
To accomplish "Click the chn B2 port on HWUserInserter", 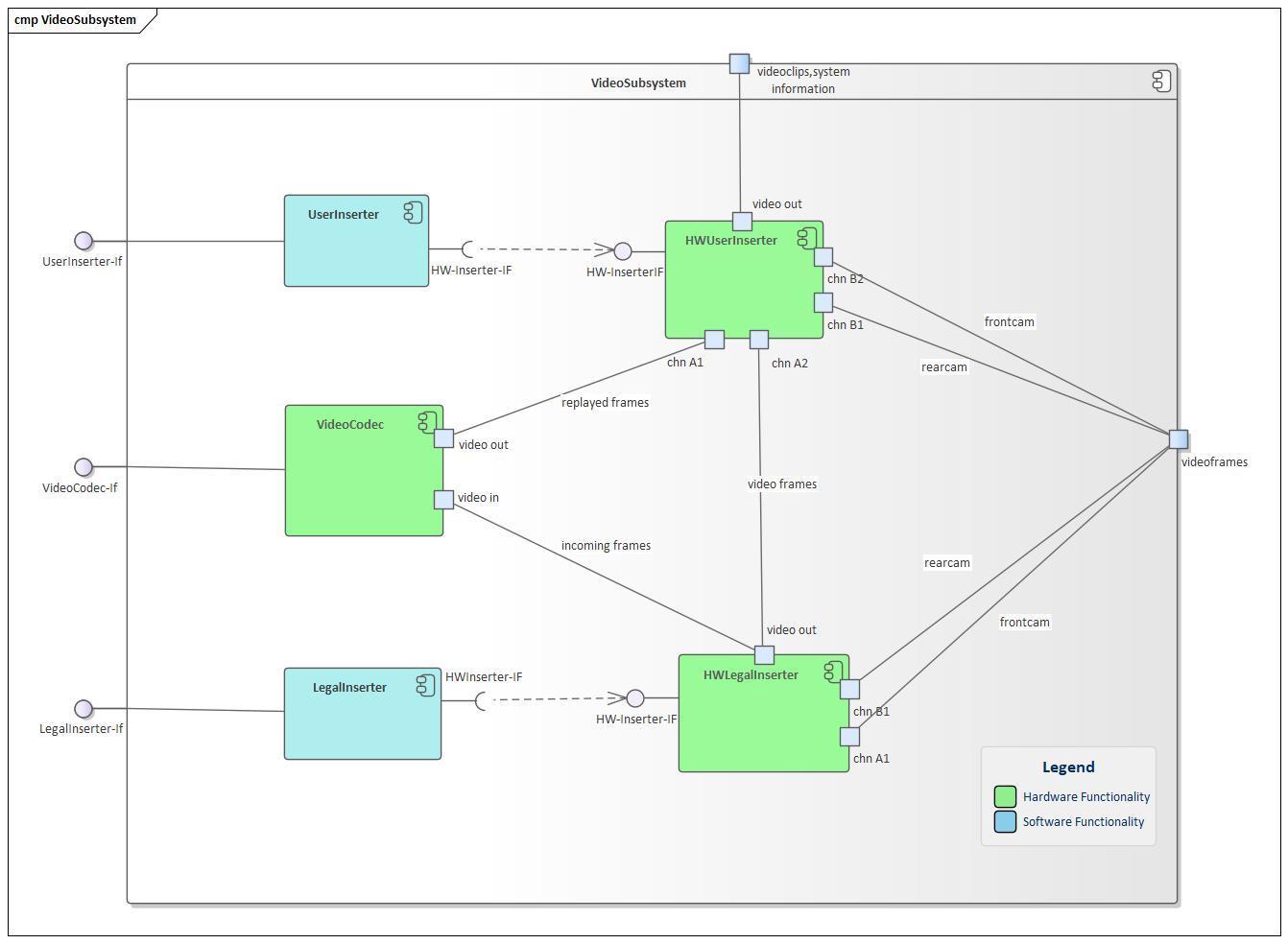I will point(823,257).
